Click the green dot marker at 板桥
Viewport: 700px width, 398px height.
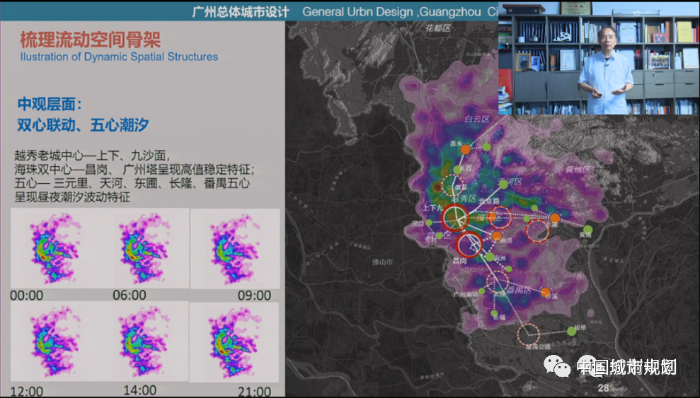click(x=571, y=331)
